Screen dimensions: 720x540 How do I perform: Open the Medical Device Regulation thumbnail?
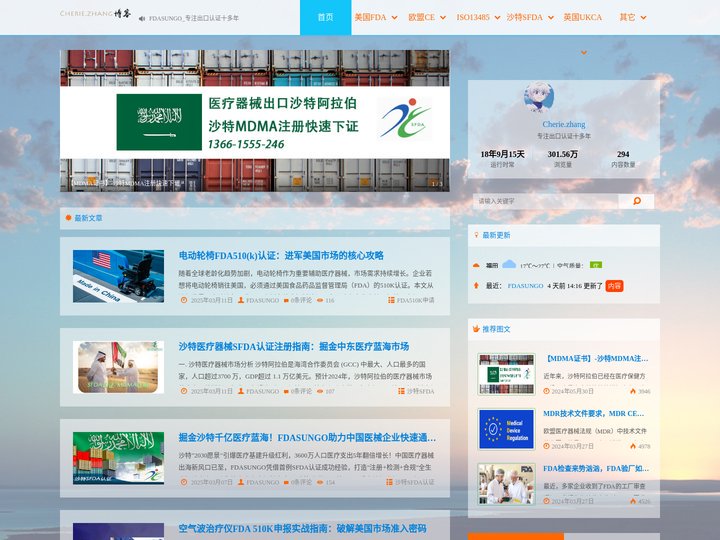506,429
